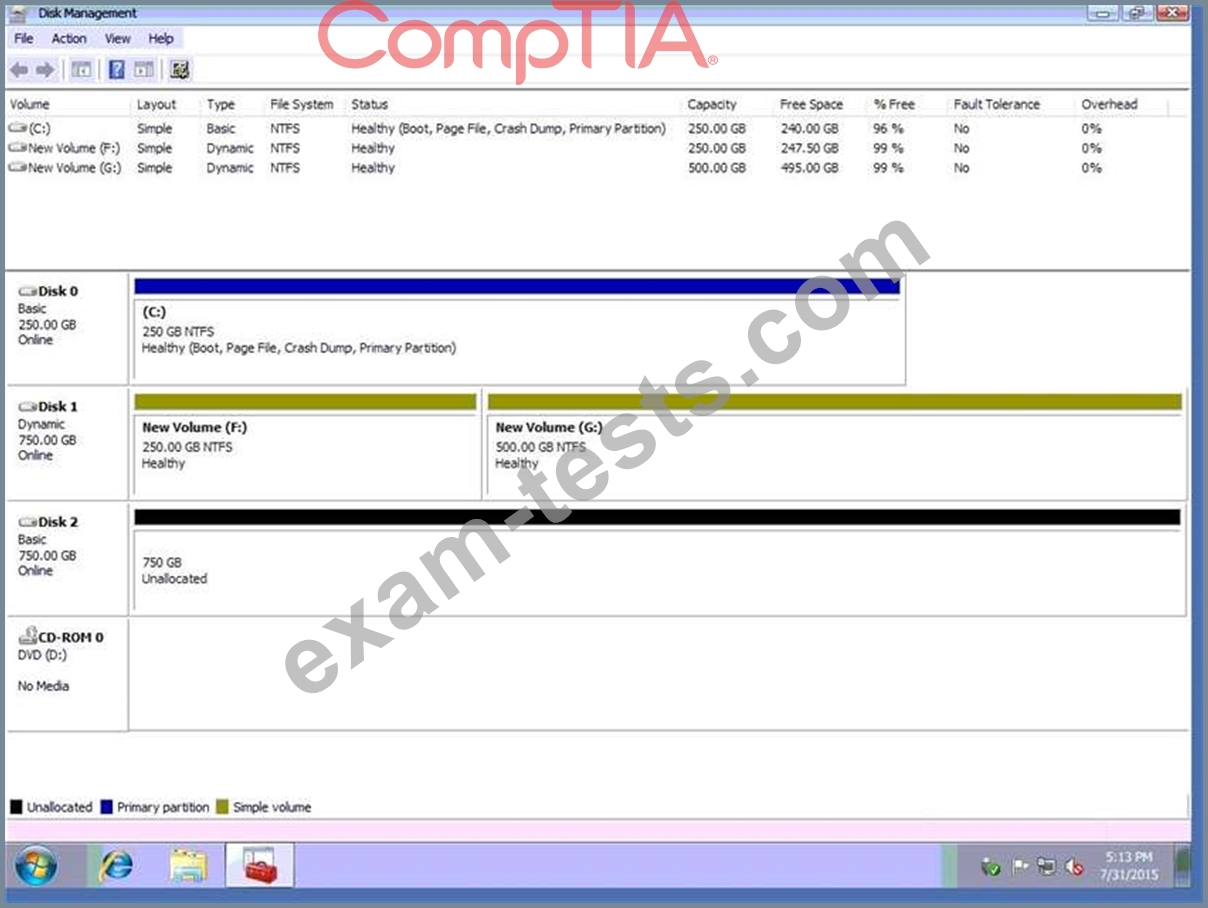Image resolution: width=1208 pixels, height=908 pixels.
Task: Click the Back arrow toolbar icon
Action: (18, 70)
